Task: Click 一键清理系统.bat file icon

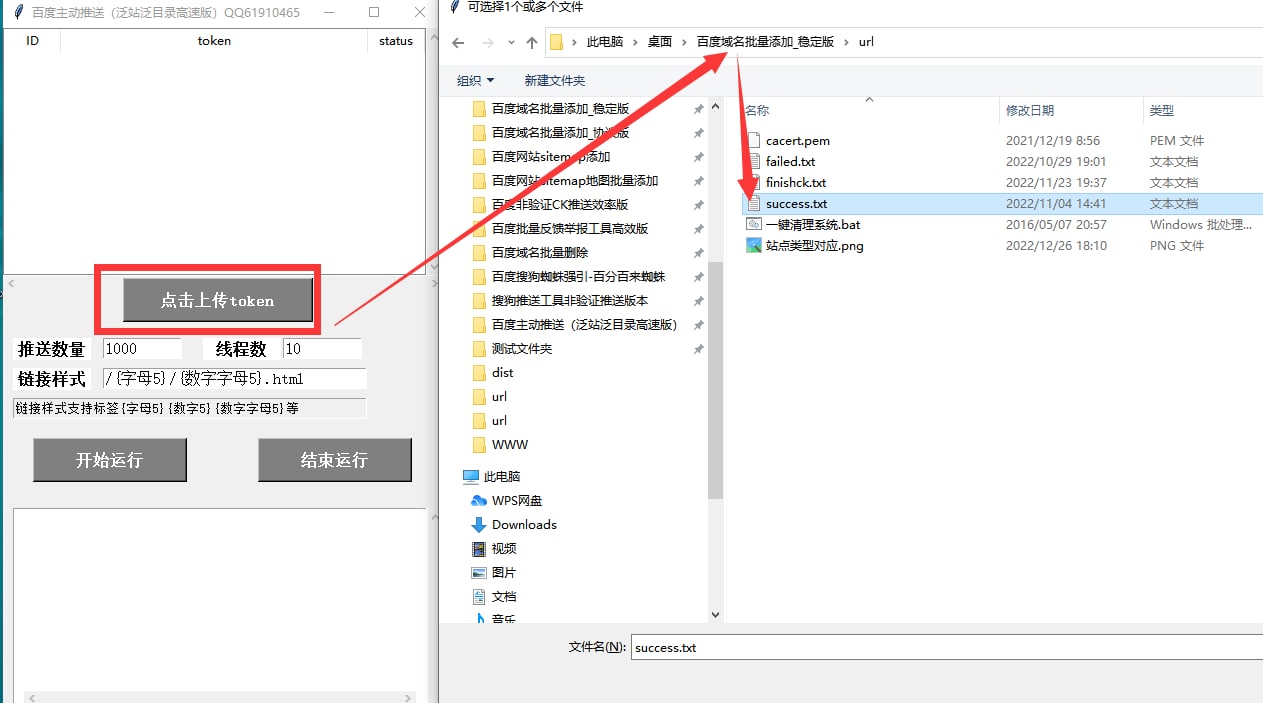Action: (x=754, y=224)
